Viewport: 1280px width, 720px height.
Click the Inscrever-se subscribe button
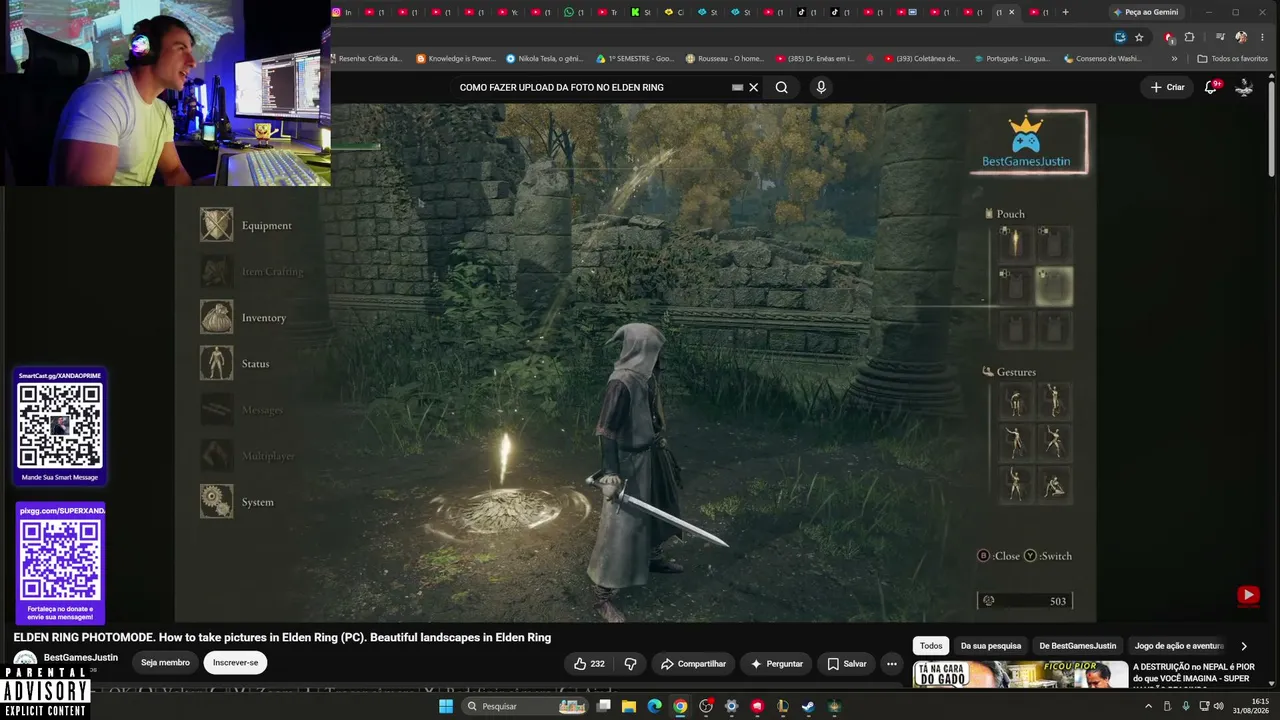click(x=235, y=662)
